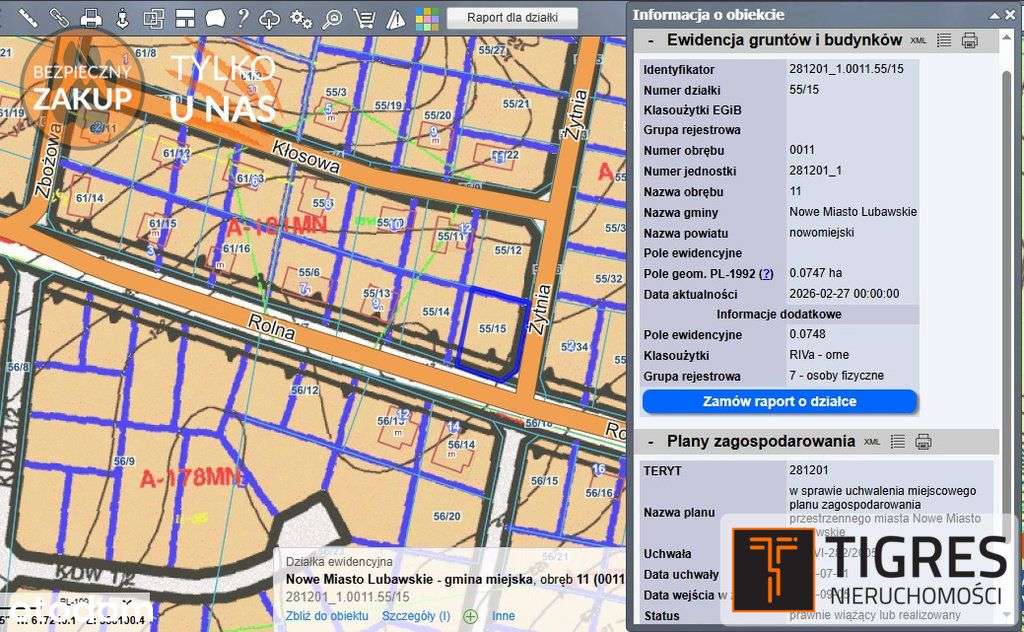Click the 7 - osoby fizyczne value

coord(836,376)
